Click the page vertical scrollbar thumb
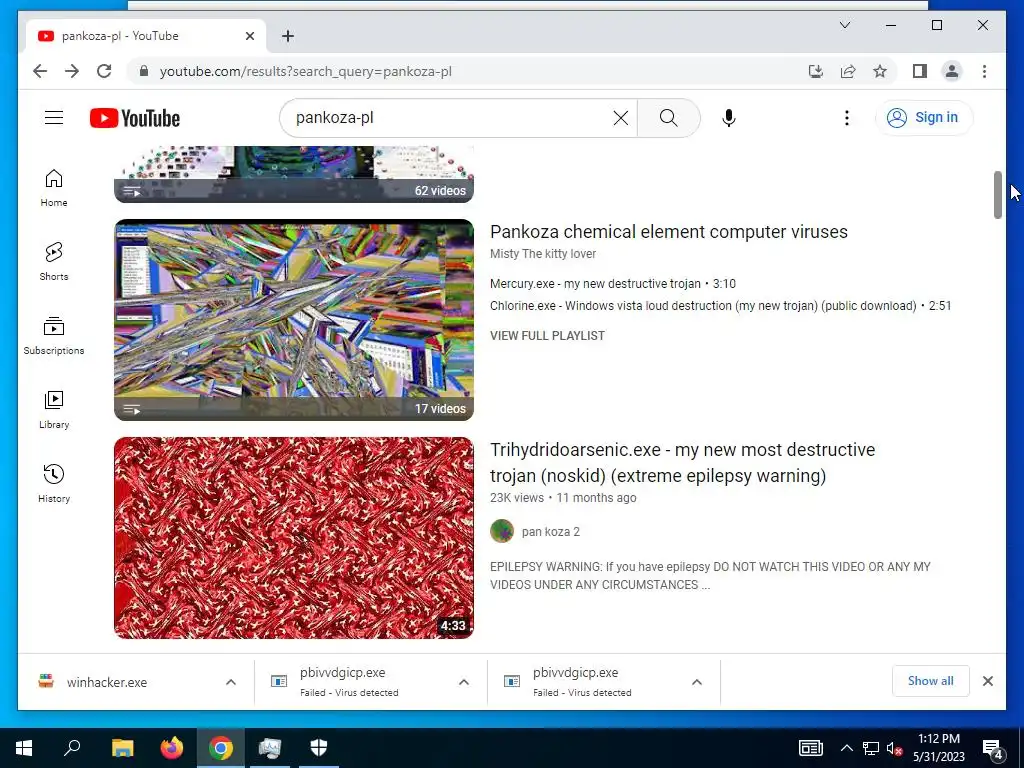Image resolution: width=1024 pixels, height=768 pixels. [x=997, y=195]
